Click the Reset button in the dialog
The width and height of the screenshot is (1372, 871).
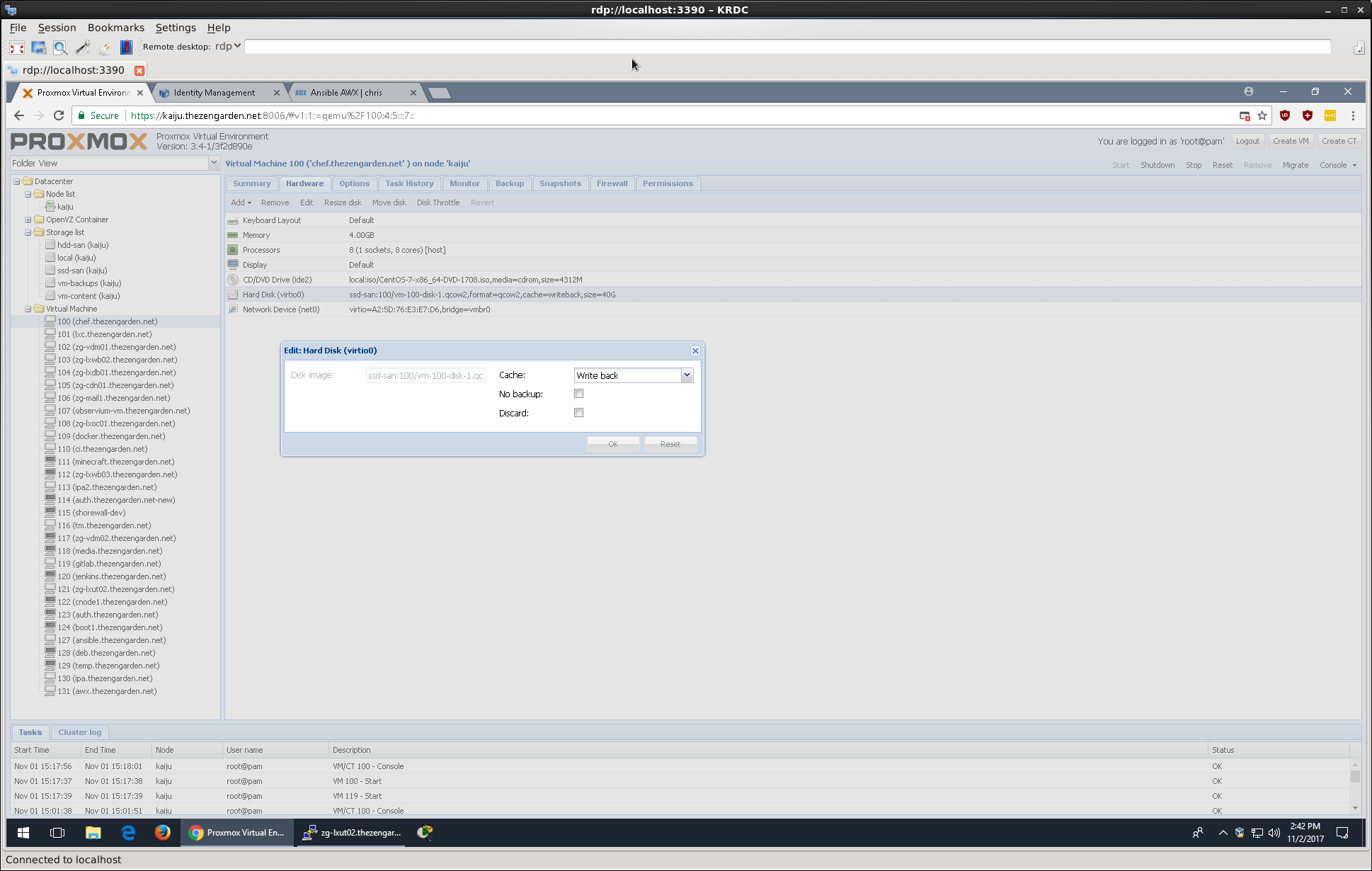(x=670, y=444)
